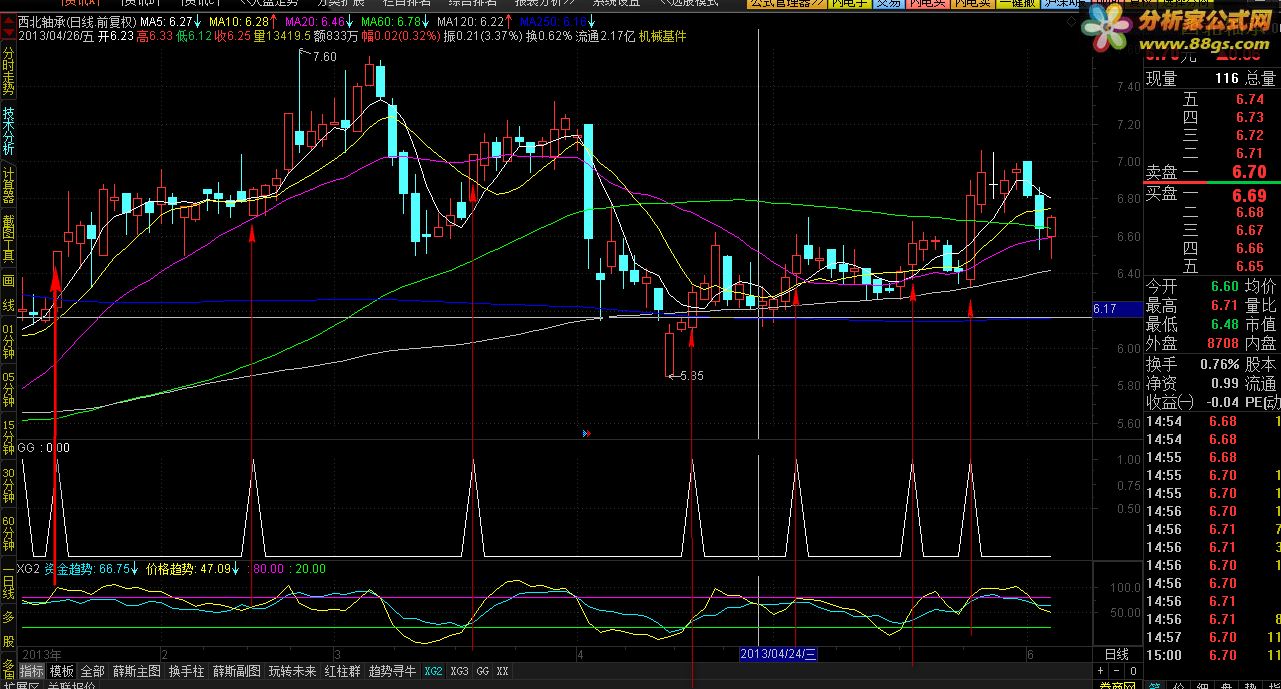The width and height of the screenshot is (1281, 689).
Task: Click the sell-five price 6.74
Action: click(1250, 99)
